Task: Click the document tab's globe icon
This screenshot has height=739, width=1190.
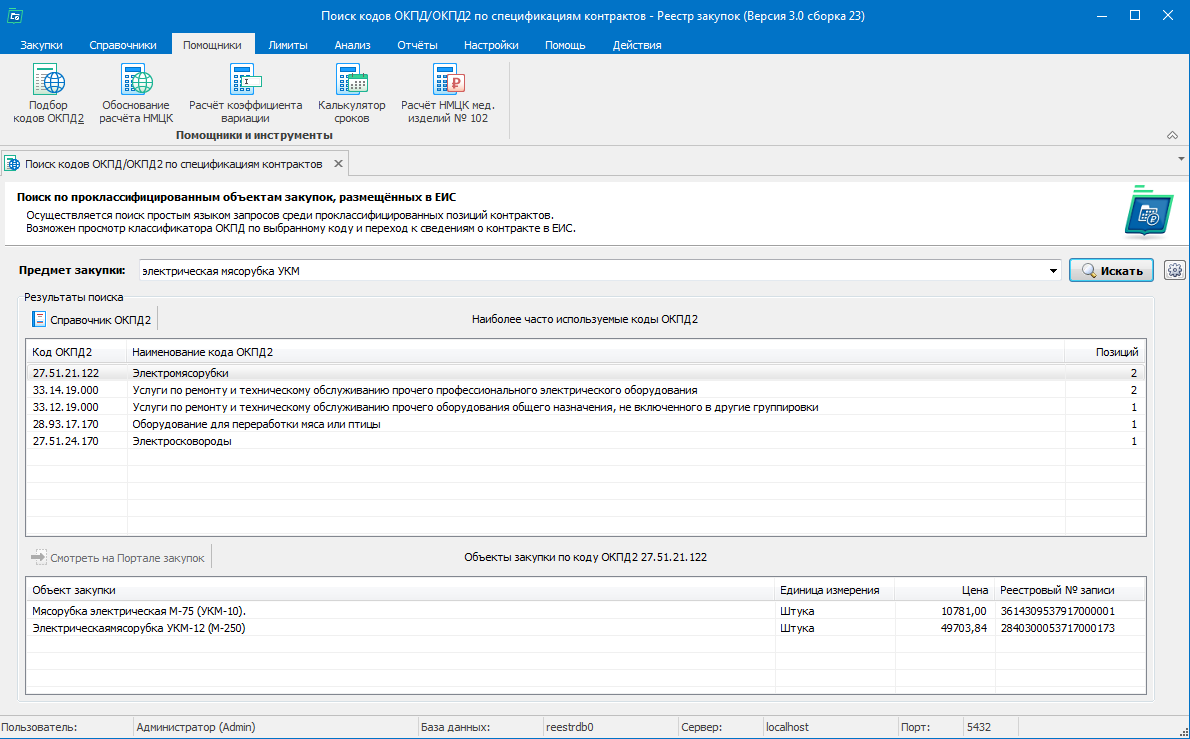Action: coord(12,164)
